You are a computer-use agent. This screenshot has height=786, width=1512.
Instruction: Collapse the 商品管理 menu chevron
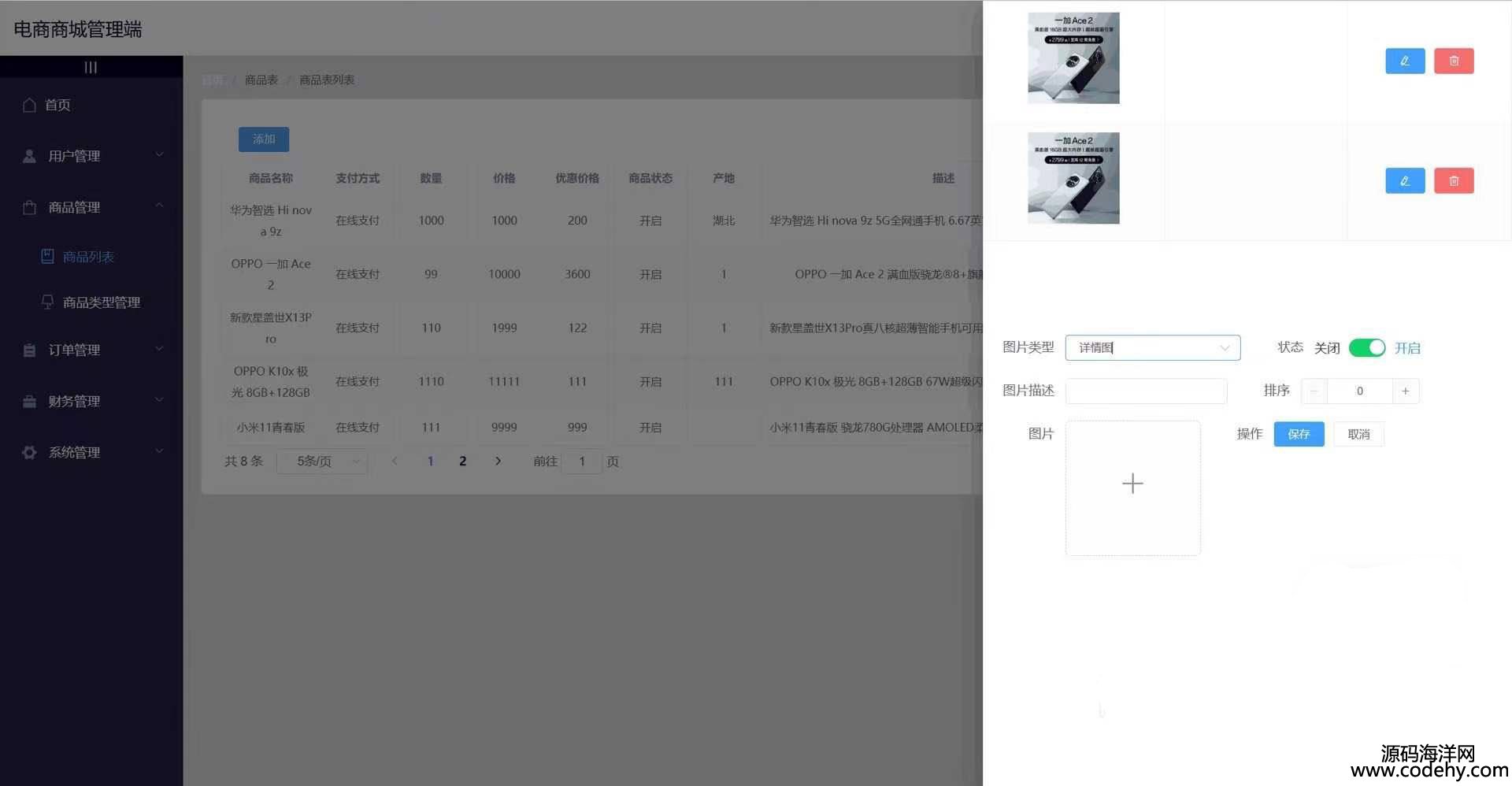159,206
